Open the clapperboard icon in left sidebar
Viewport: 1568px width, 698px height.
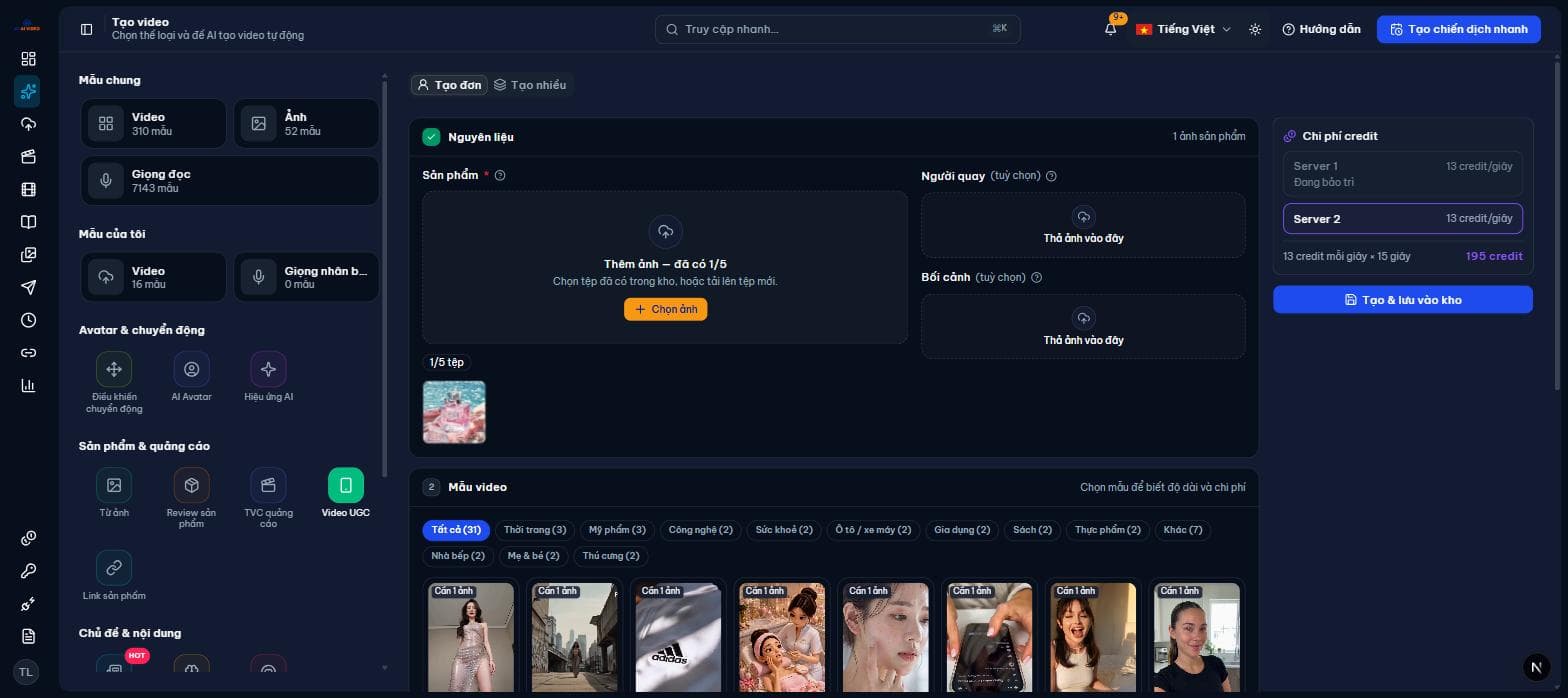(28, 156)
